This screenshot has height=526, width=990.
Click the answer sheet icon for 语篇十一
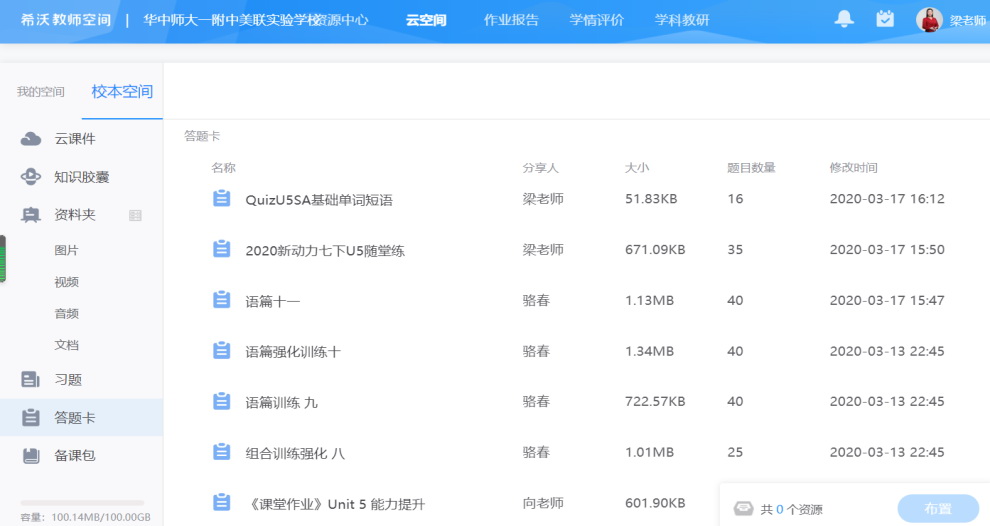pos(222,300)
